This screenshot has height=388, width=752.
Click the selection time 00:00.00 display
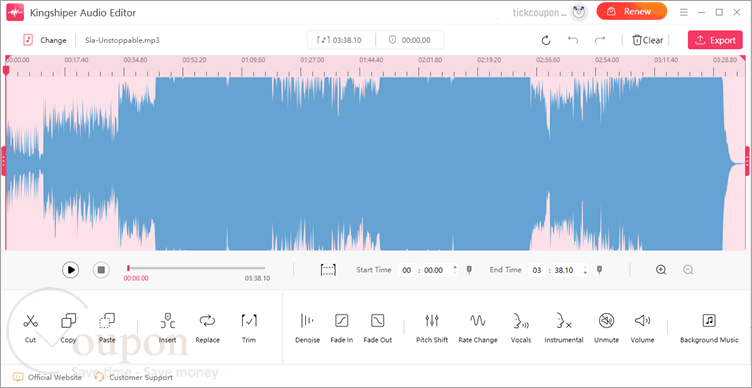click(410, 40)
